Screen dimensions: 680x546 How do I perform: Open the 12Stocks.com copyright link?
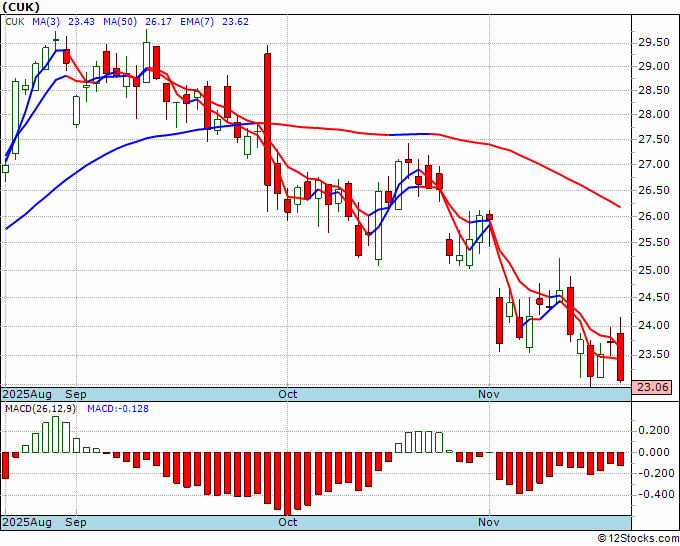point(638,539)
